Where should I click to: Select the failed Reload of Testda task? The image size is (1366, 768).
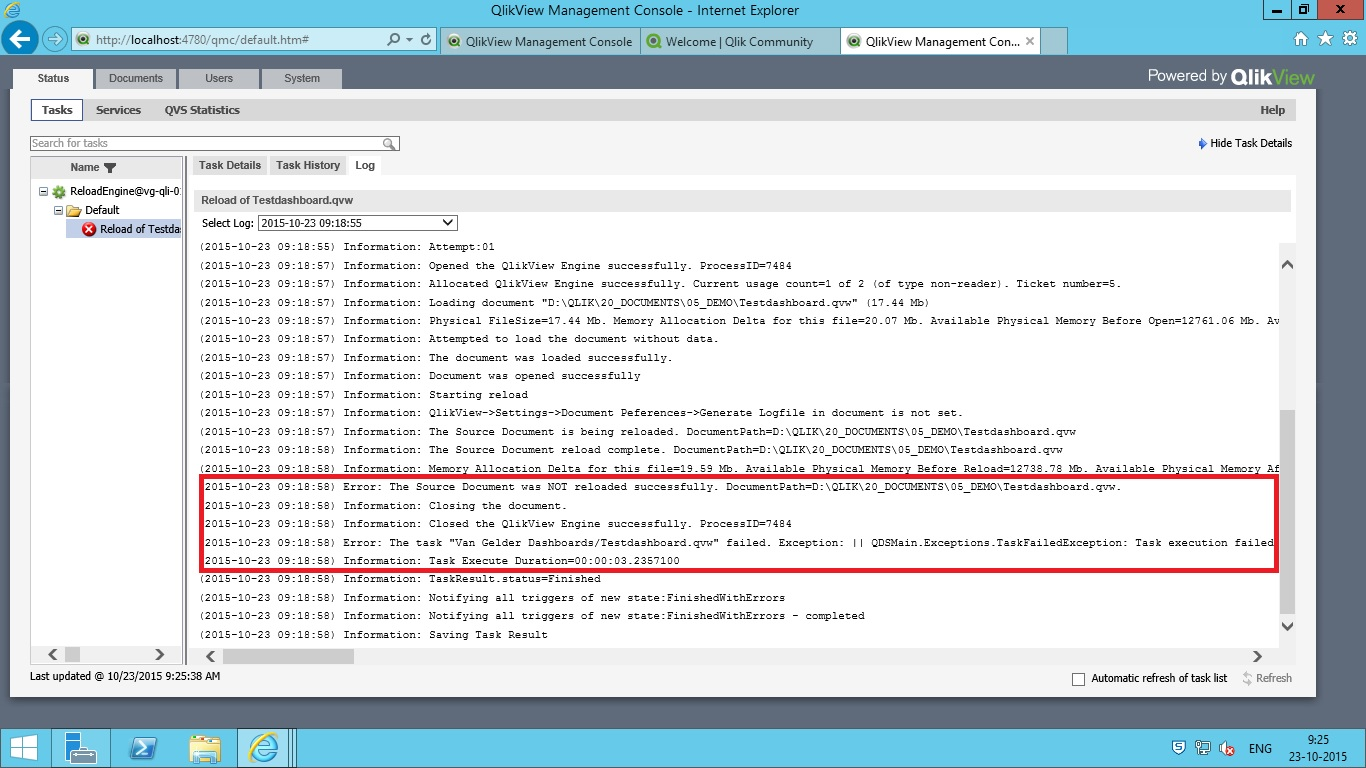140,229
